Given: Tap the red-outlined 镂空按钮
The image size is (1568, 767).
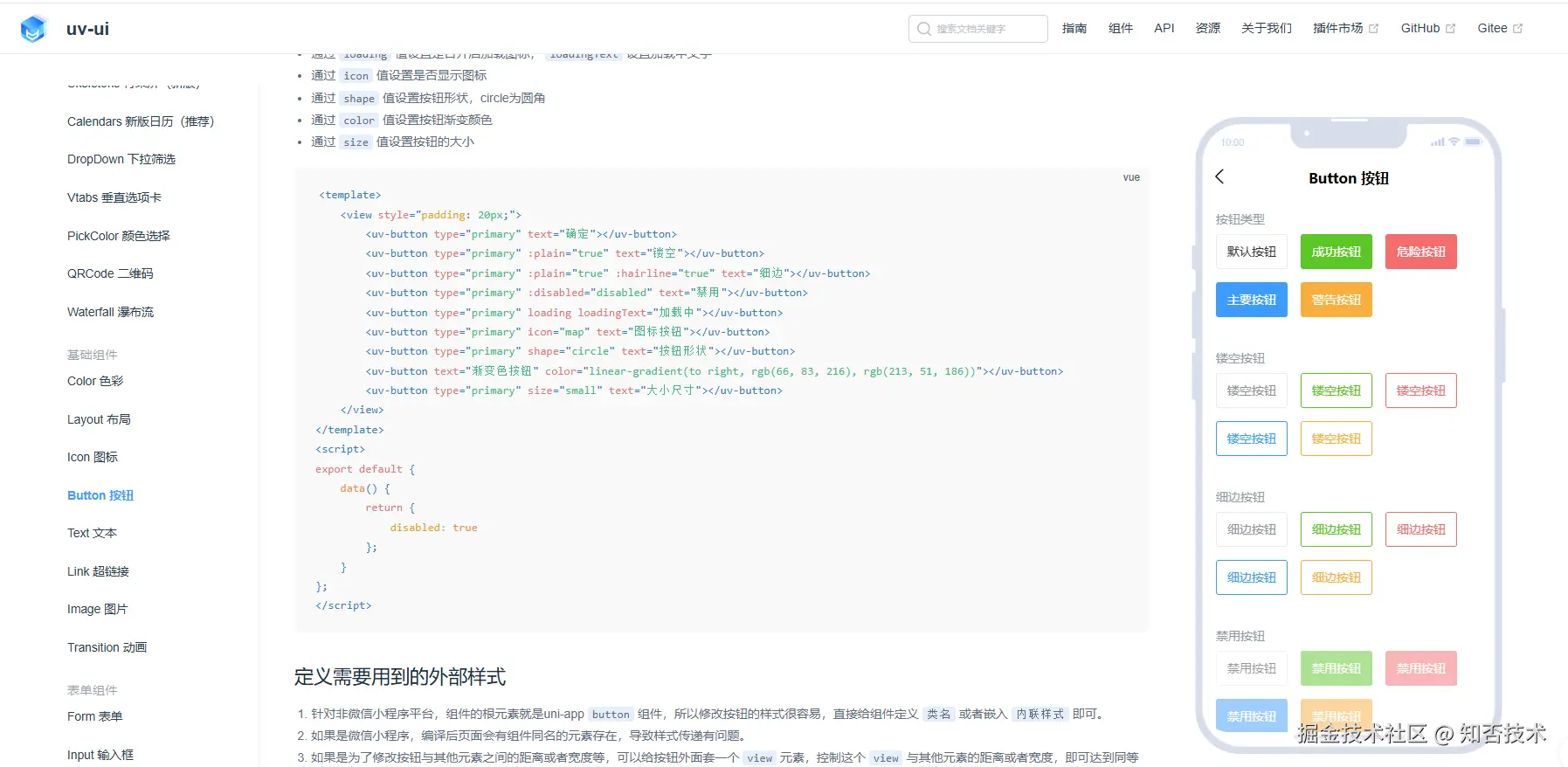Looking at the screenshot, I should point(1421,390).
